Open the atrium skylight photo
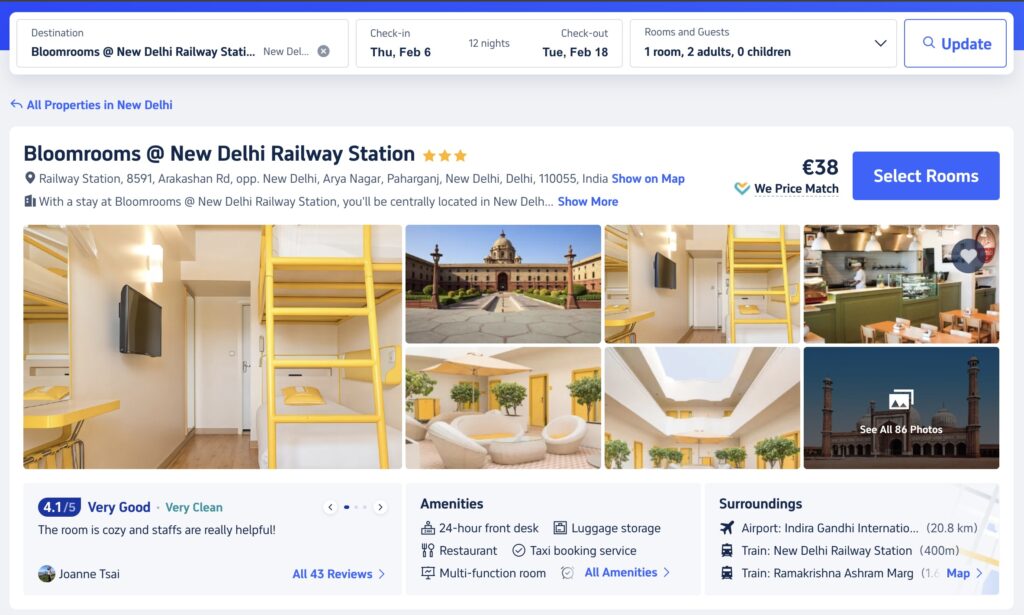The width and height of the screenshot is (1024, 615). [702, 408]
